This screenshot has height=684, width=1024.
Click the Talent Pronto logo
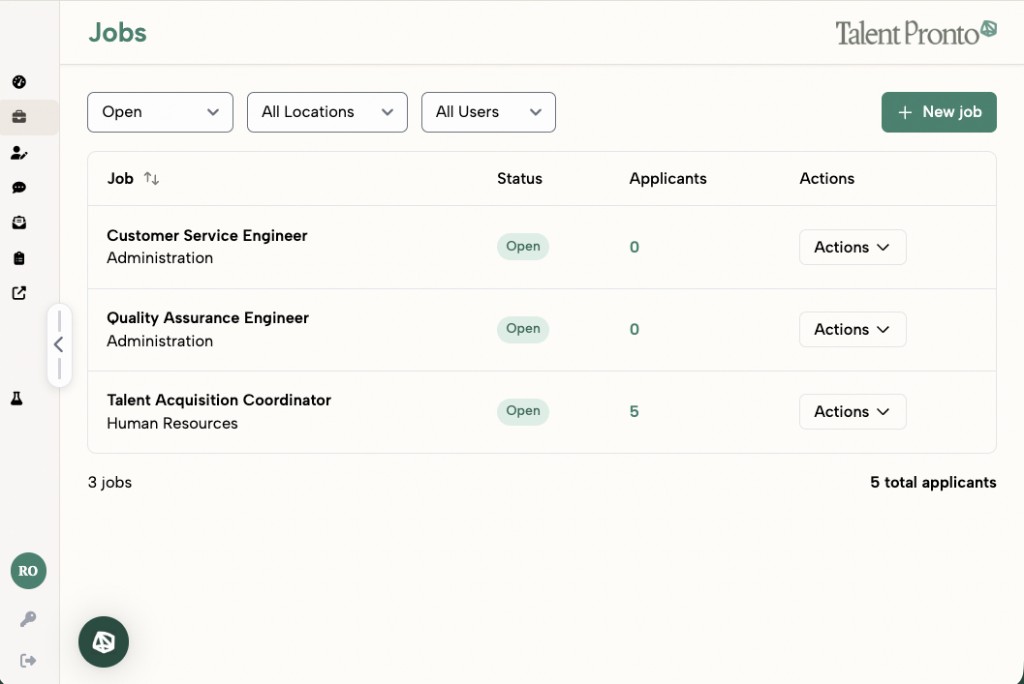pos(916,33)
